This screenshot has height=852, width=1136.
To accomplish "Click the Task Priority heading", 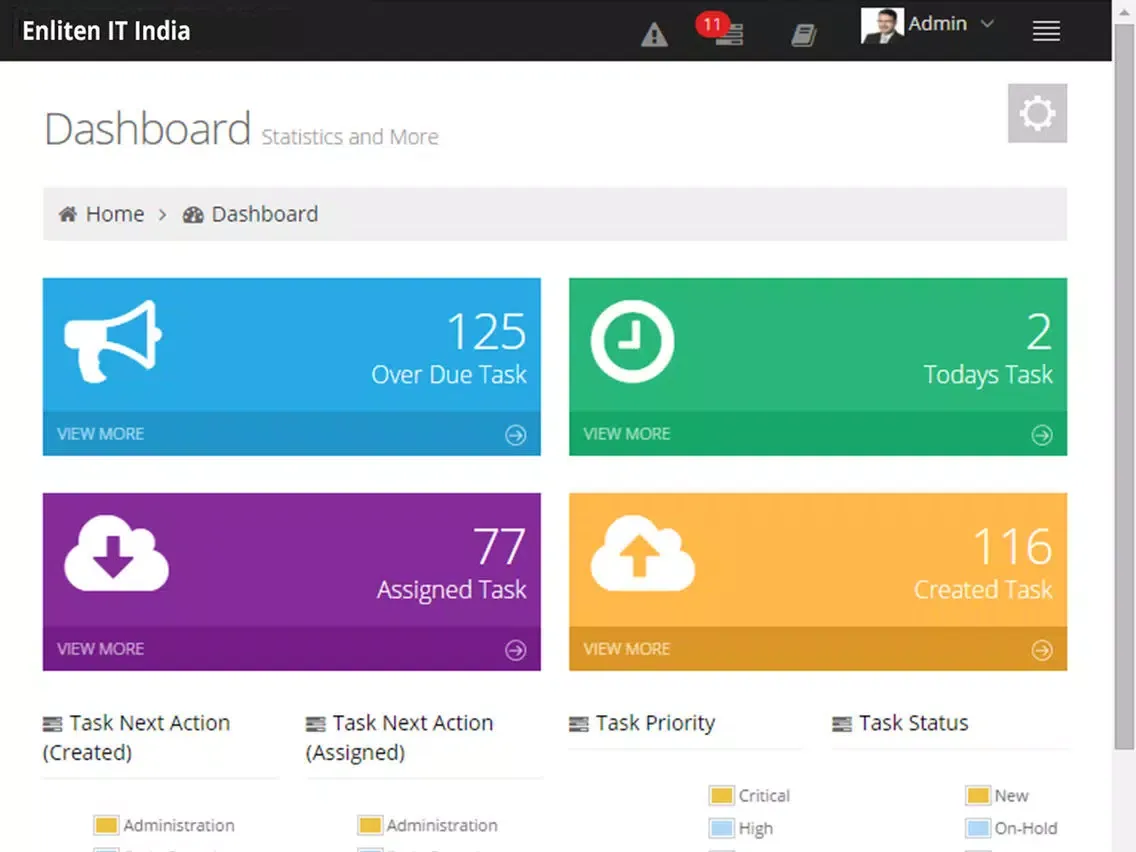I will point(656,723).
